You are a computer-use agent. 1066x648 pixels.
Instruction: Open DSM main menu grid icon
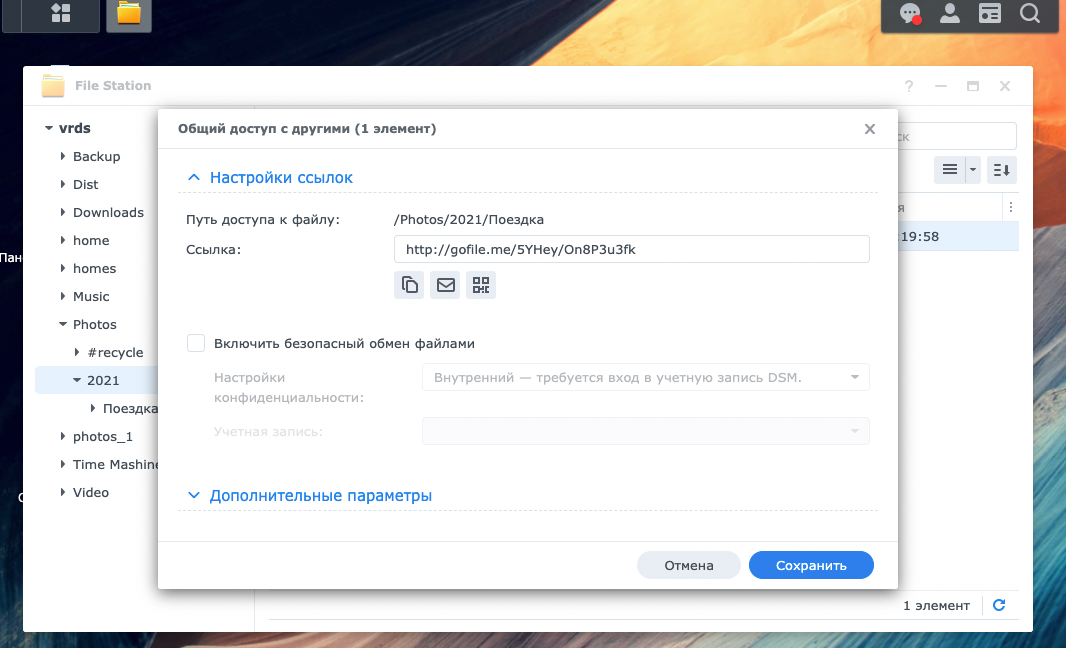pos(60,14)
